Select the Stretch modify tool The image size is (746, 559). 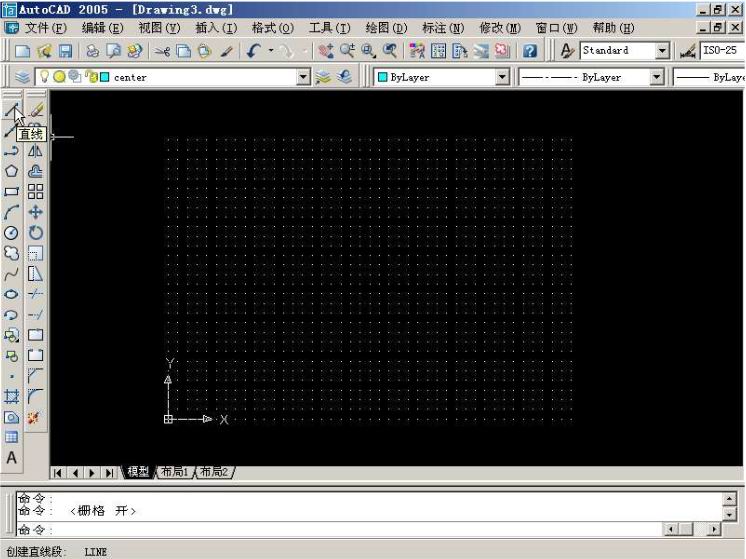(x=35, y=274)
